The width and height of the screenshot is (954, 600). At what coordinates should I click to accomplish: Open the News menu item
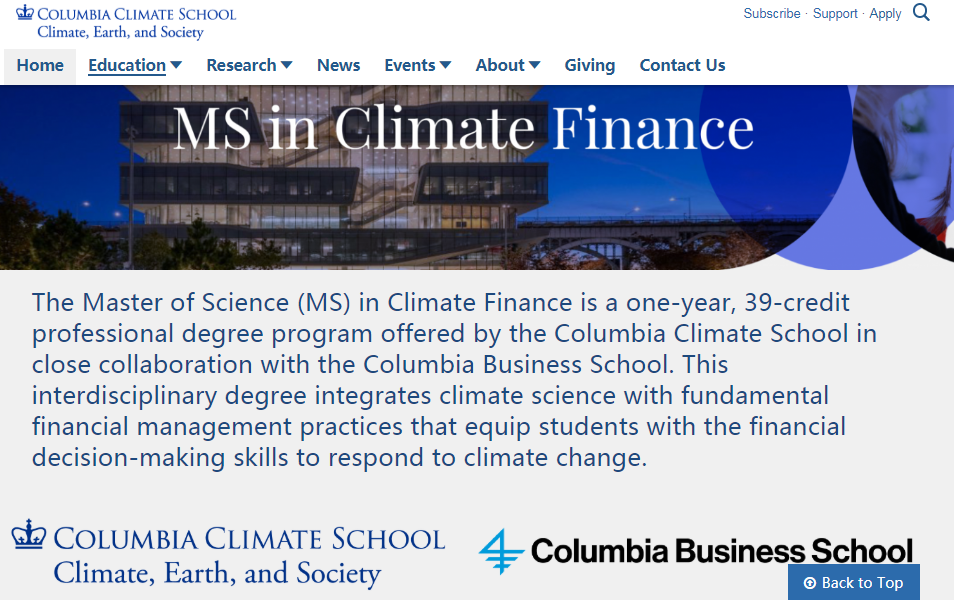[x=338, y=65]
